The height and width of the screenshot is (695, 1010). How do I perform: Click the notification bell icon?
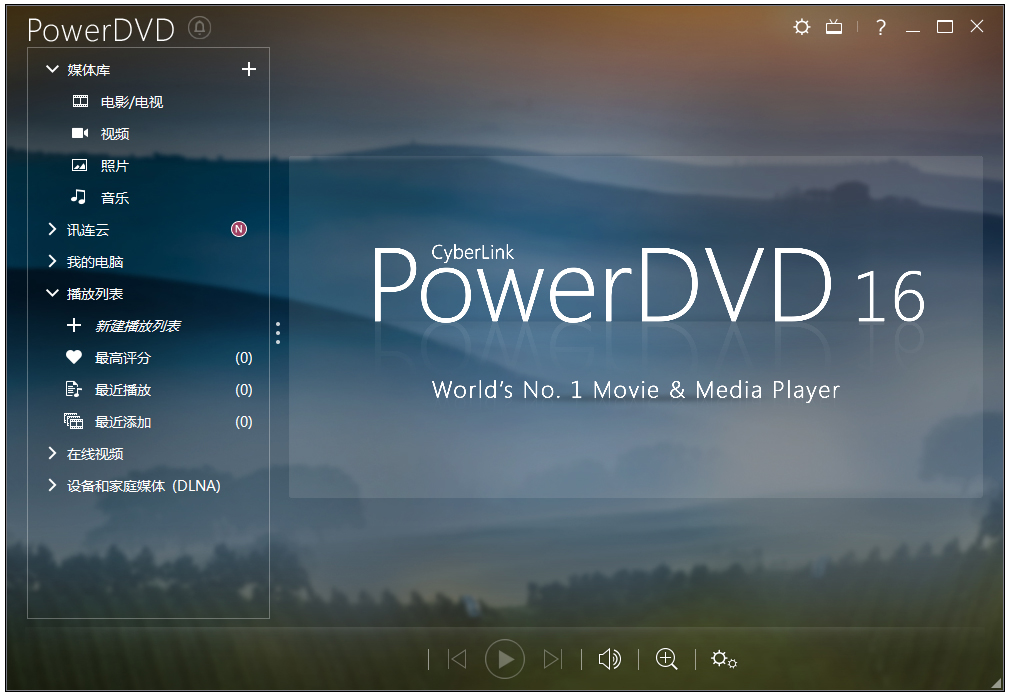coord(199,28)
